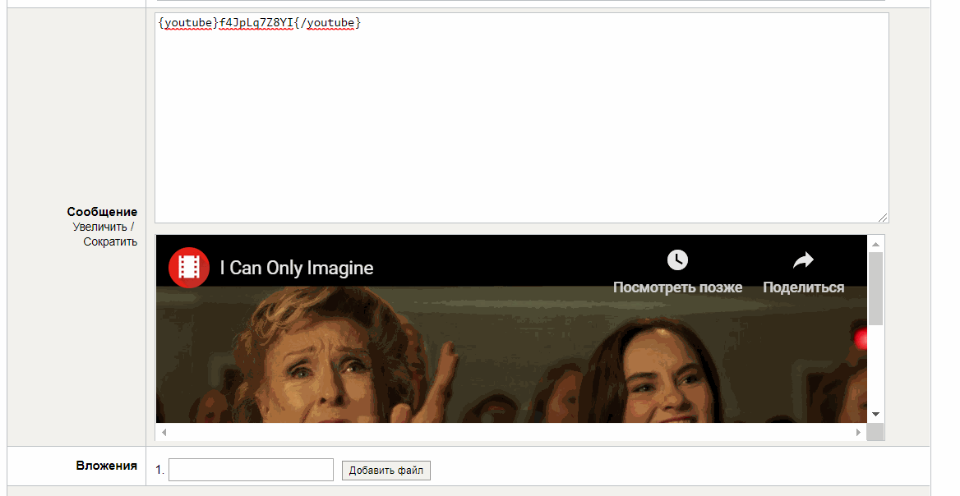Click the Посмотреть позже label

(x=678, y=287)
